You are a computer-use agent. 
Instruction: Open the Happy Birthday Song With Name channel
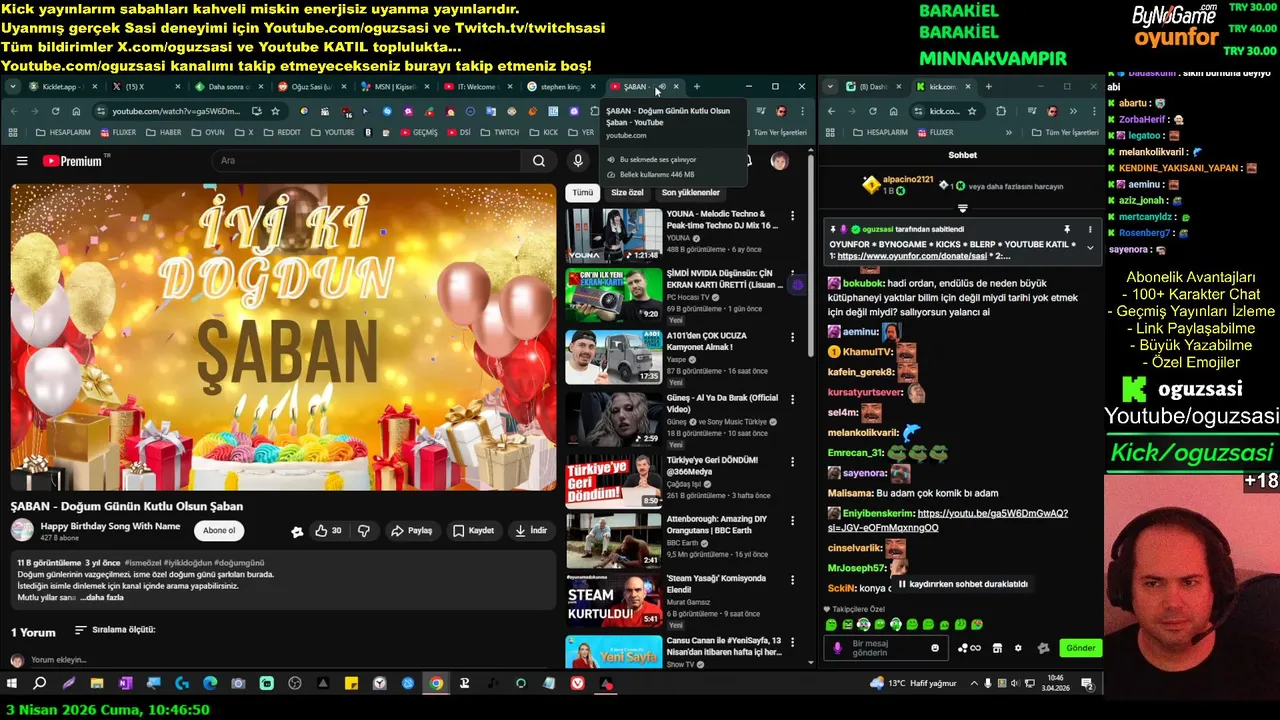110,526
